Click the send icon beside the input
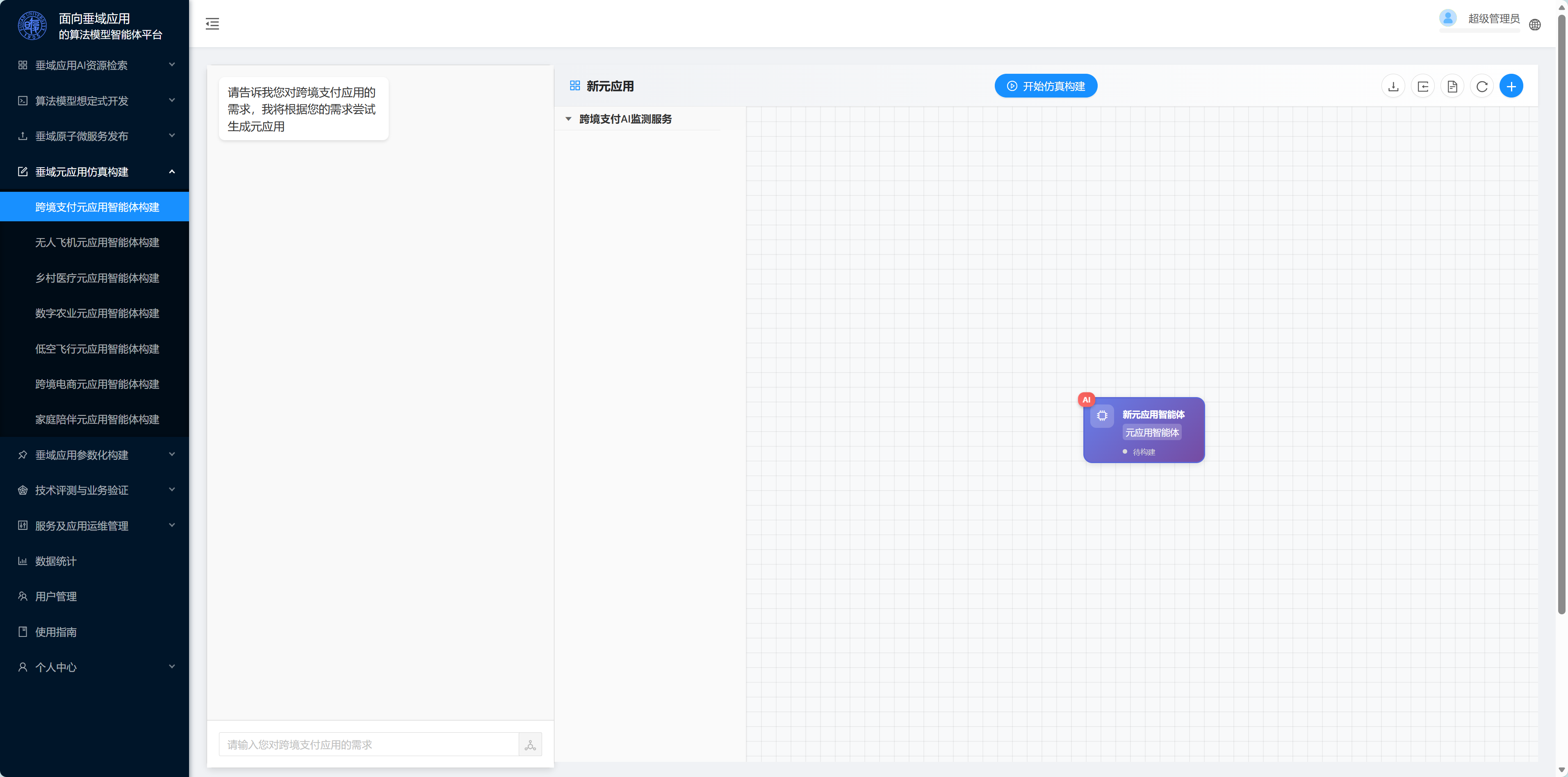This screenshot has height=777, width=1568. coord(530,745)
